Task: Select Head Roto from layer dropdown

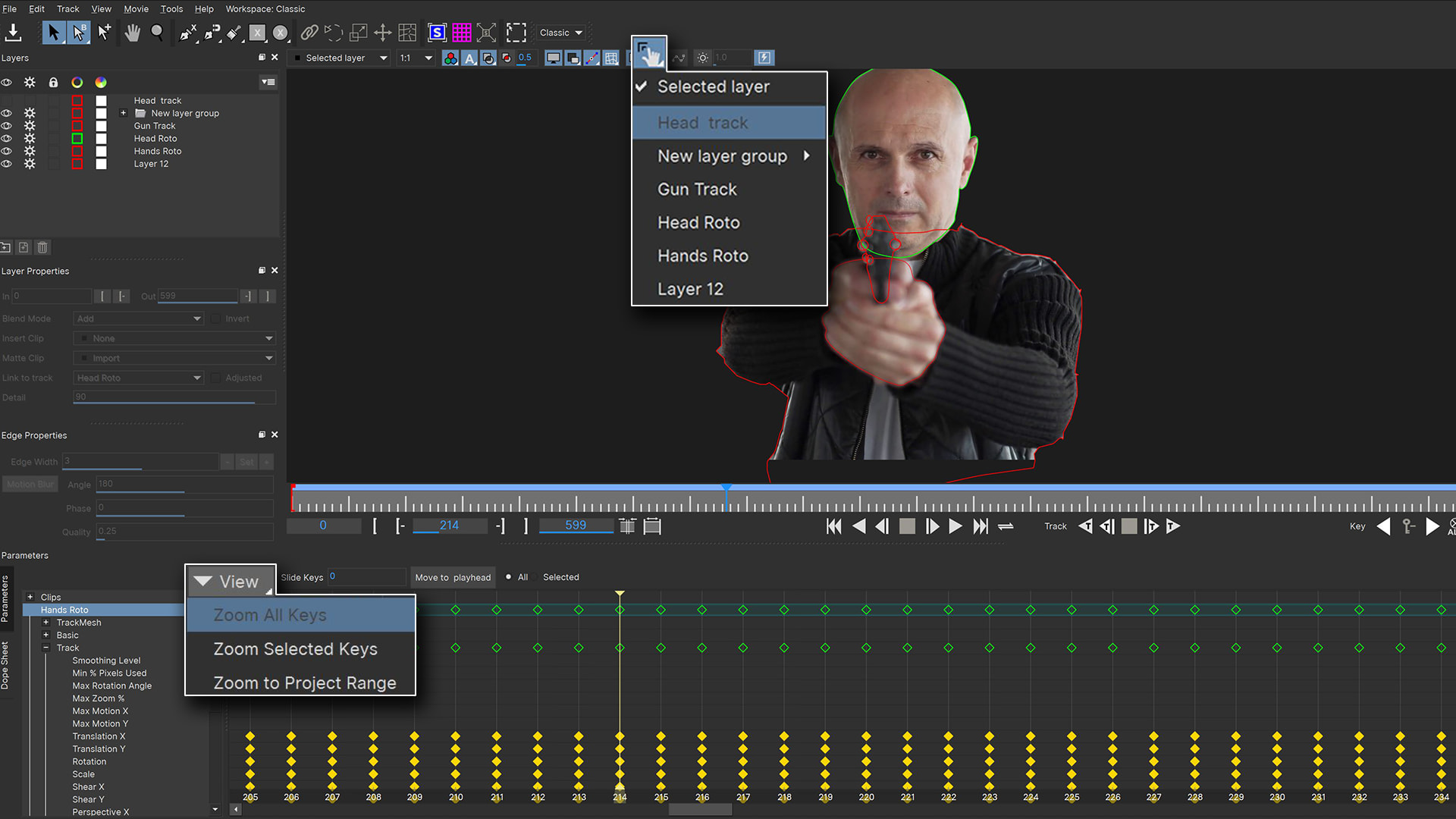Action: pyautogui.click(x=698, y=222)
